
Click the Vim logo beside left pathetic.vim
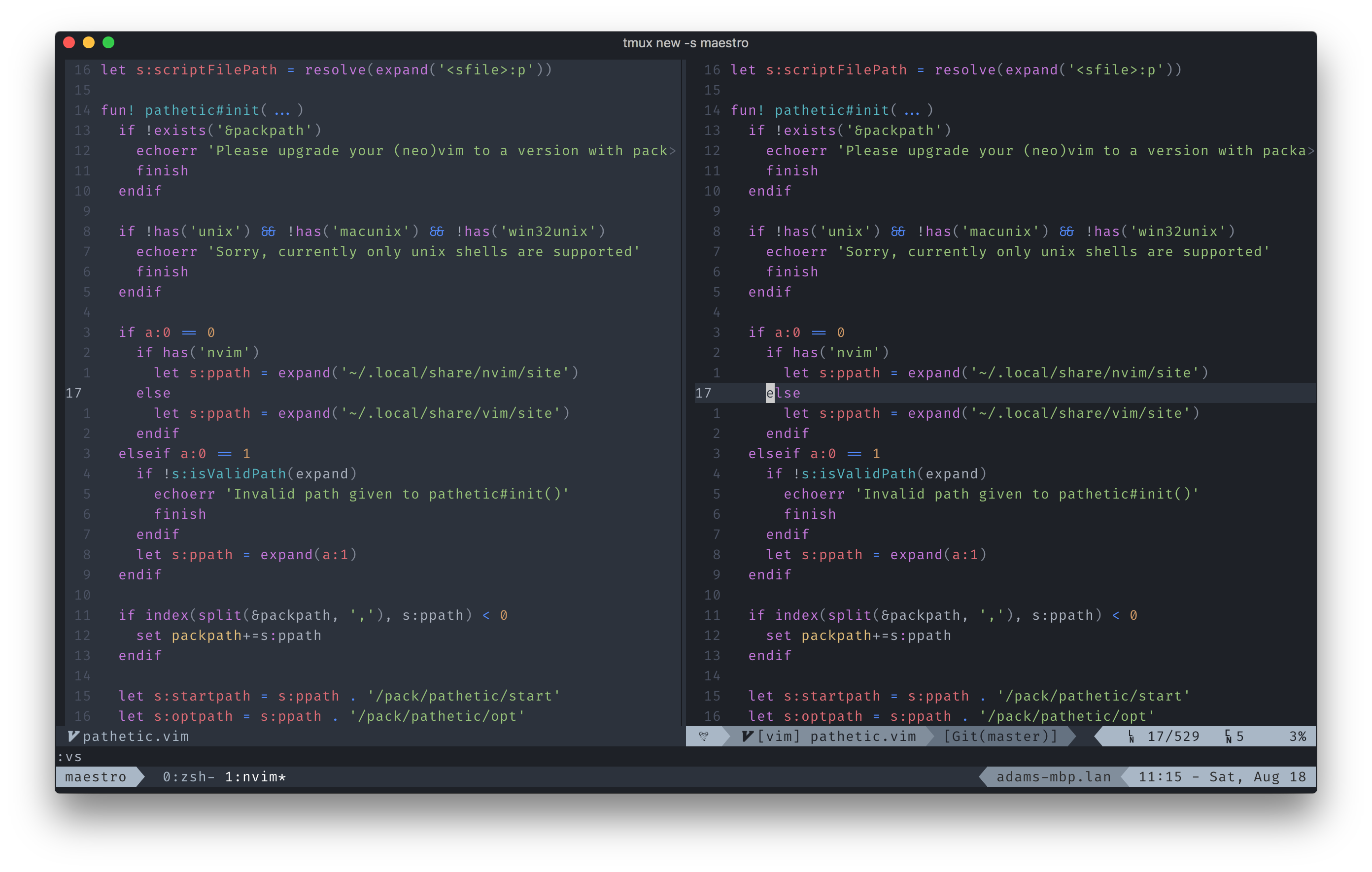click(73, 737)
